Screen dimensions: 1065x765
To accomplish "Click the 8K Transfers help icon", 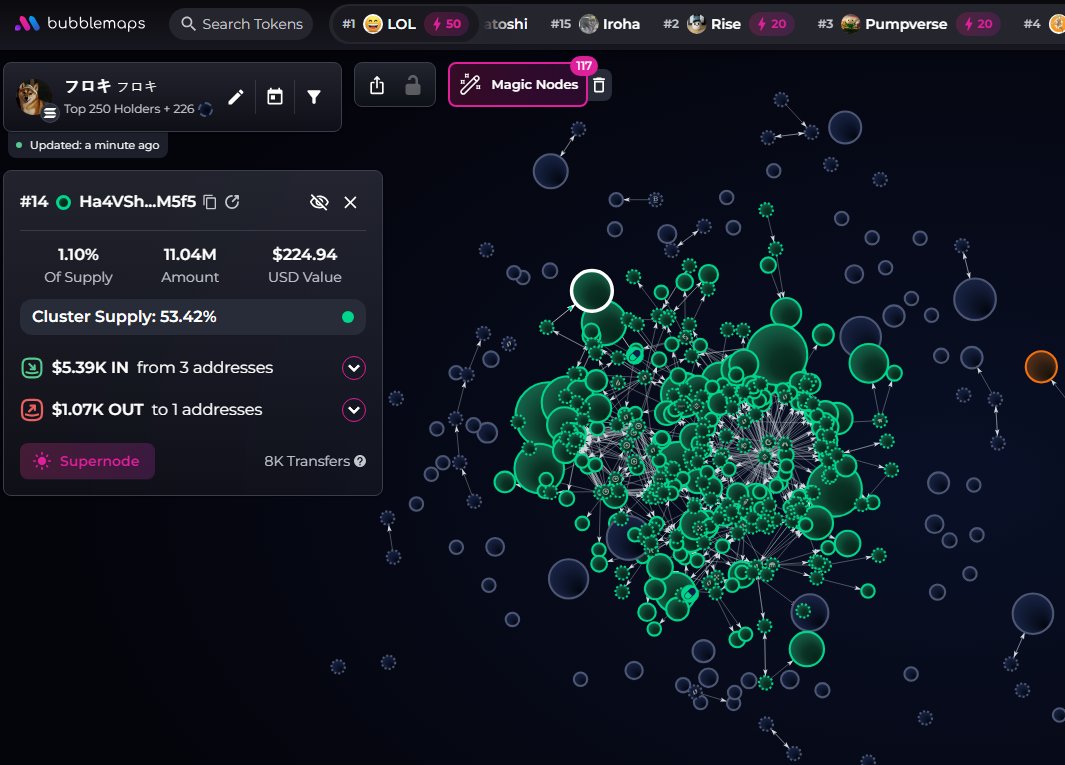I will pos(360,462).
